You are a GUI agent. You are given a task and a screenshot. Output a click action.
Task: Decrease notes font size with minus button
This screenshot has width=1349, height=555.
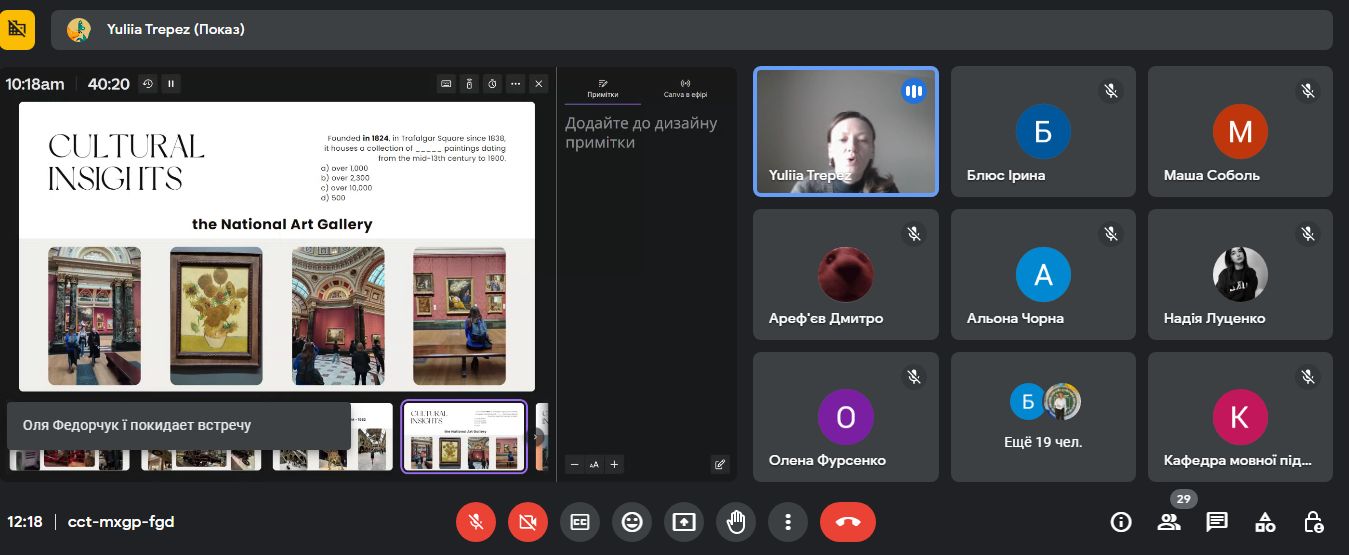coord(575,464)
